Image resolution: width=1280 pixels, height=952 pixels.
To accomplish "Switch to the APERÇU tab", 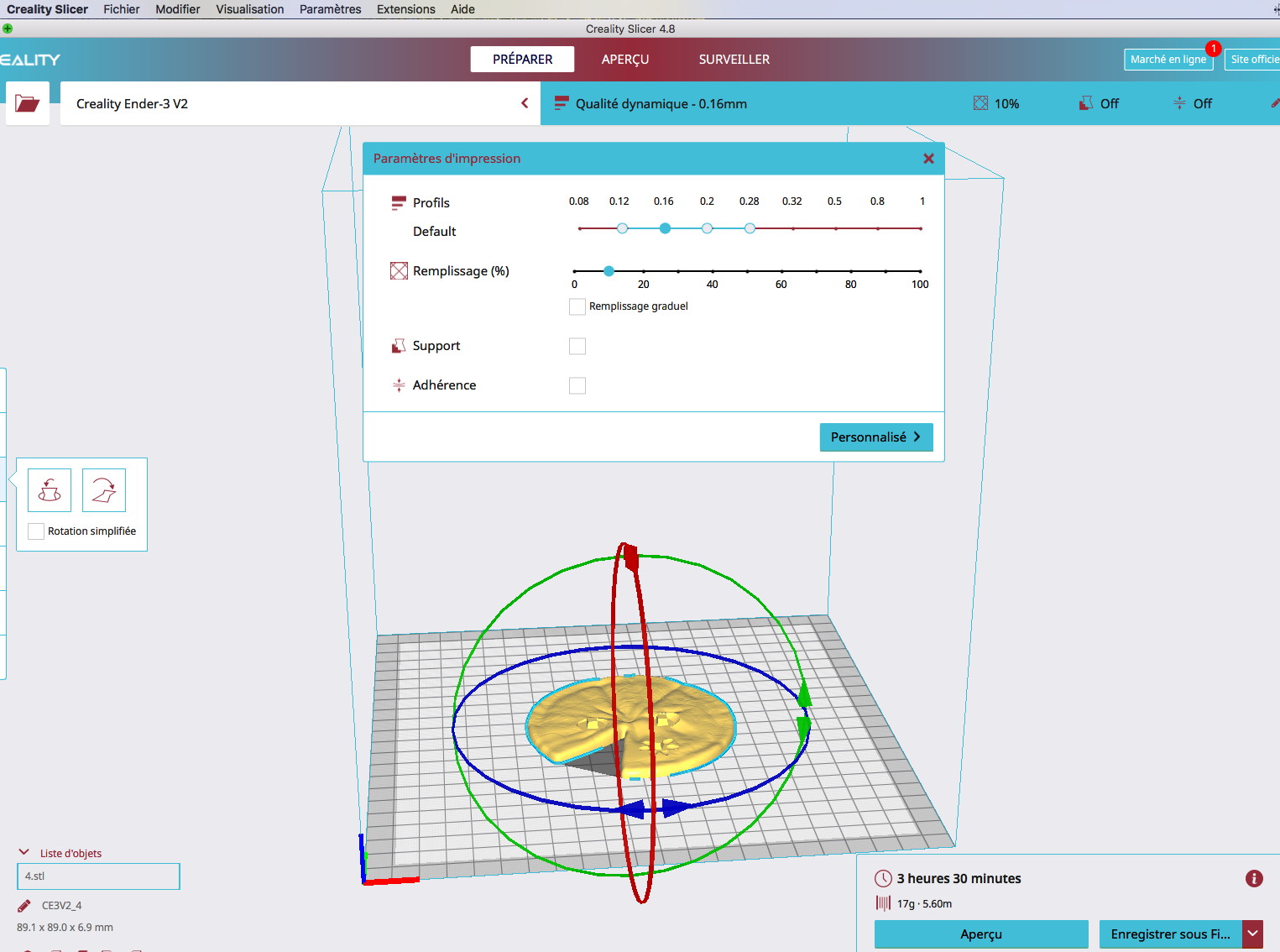I will [625, 60].
